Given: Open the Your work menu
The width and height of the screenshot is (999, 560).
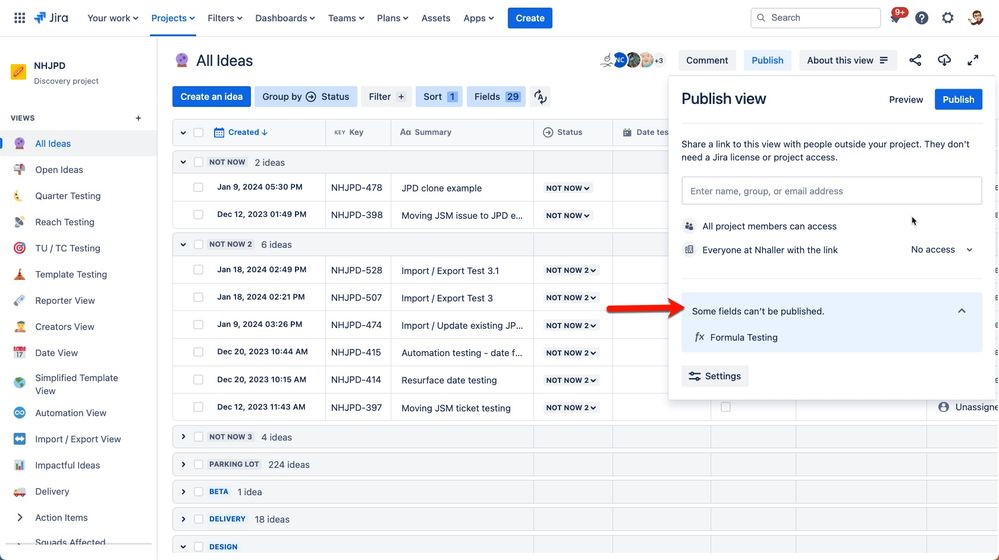Looking at the screenshot, I should [x=113, y=18].
